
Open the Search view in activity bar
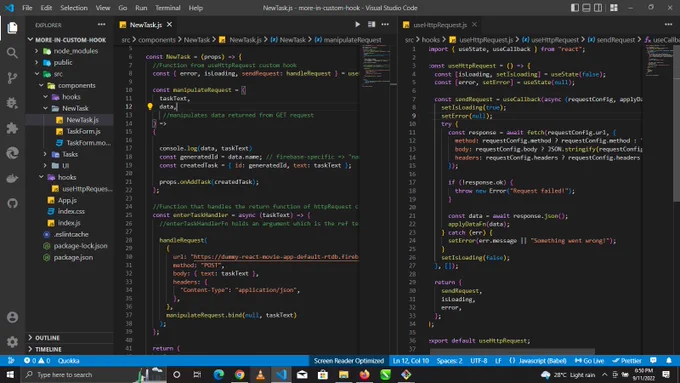[12, 53]
